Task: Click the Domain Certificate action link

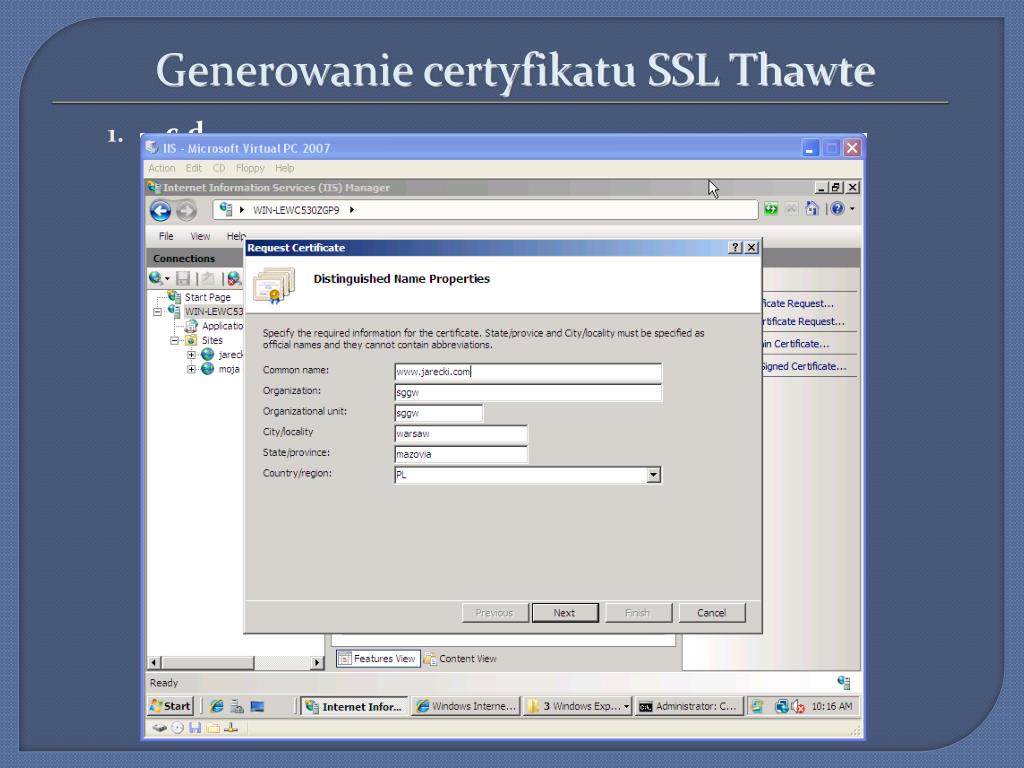Action: [795, 344]
